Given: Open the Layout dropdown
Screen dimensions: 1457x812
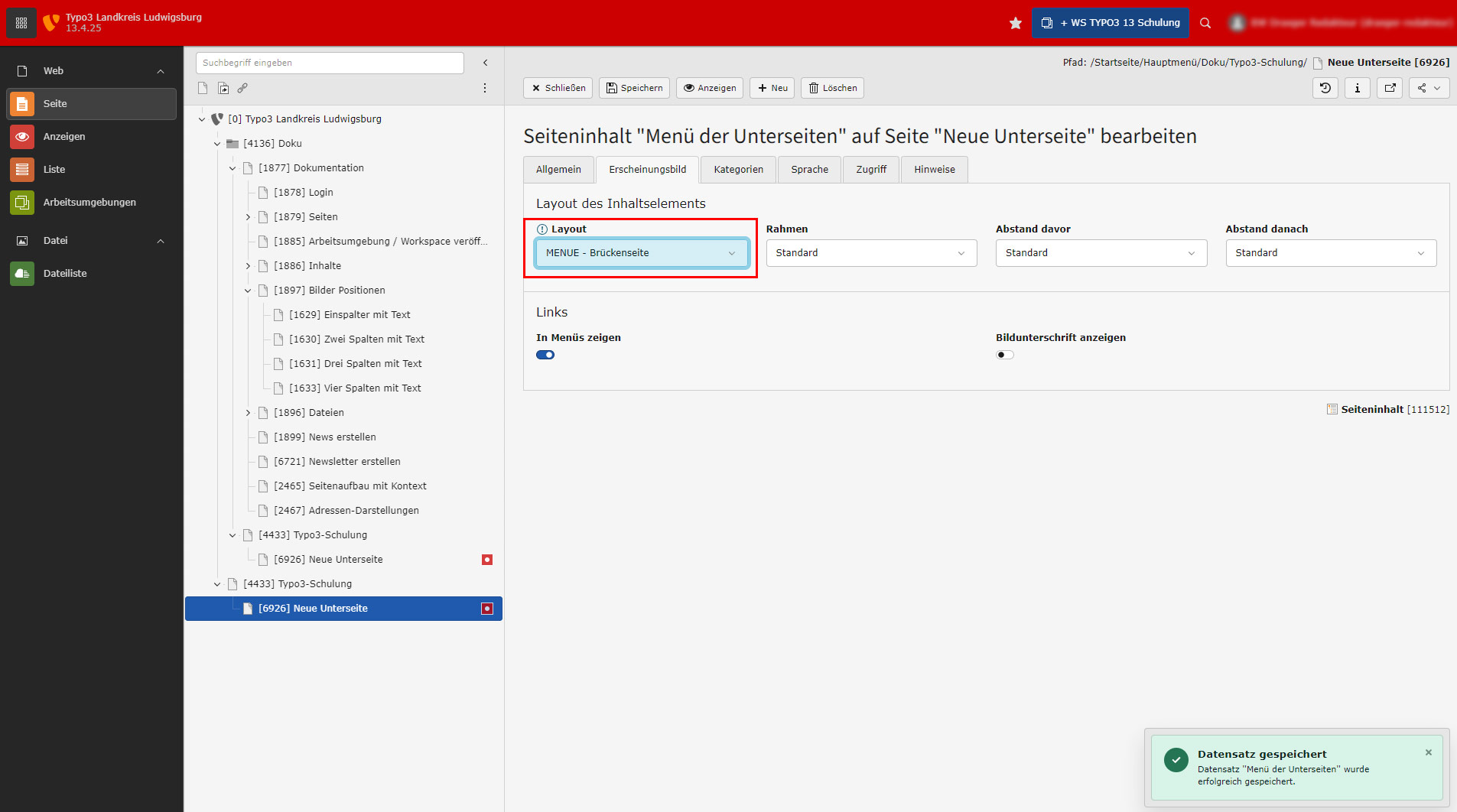Looking at the screenshot, I should 641,253.
